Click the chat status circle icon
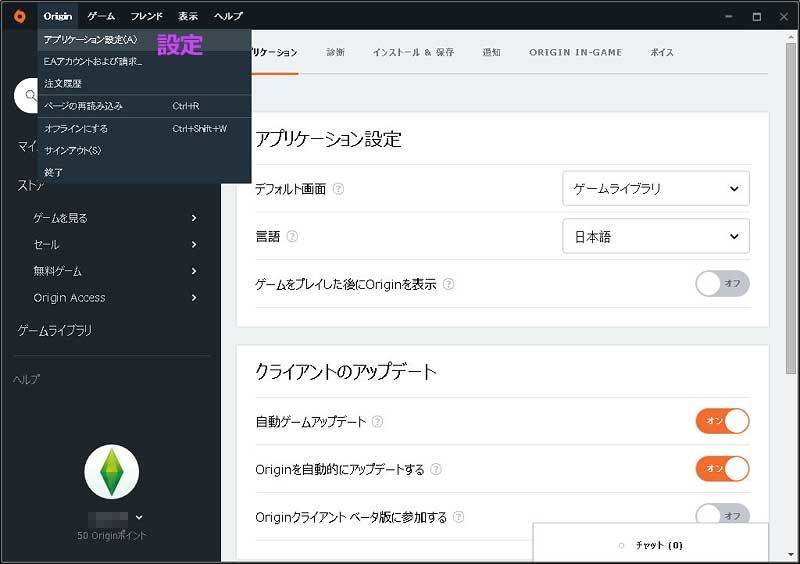 [x=621, y=546]
